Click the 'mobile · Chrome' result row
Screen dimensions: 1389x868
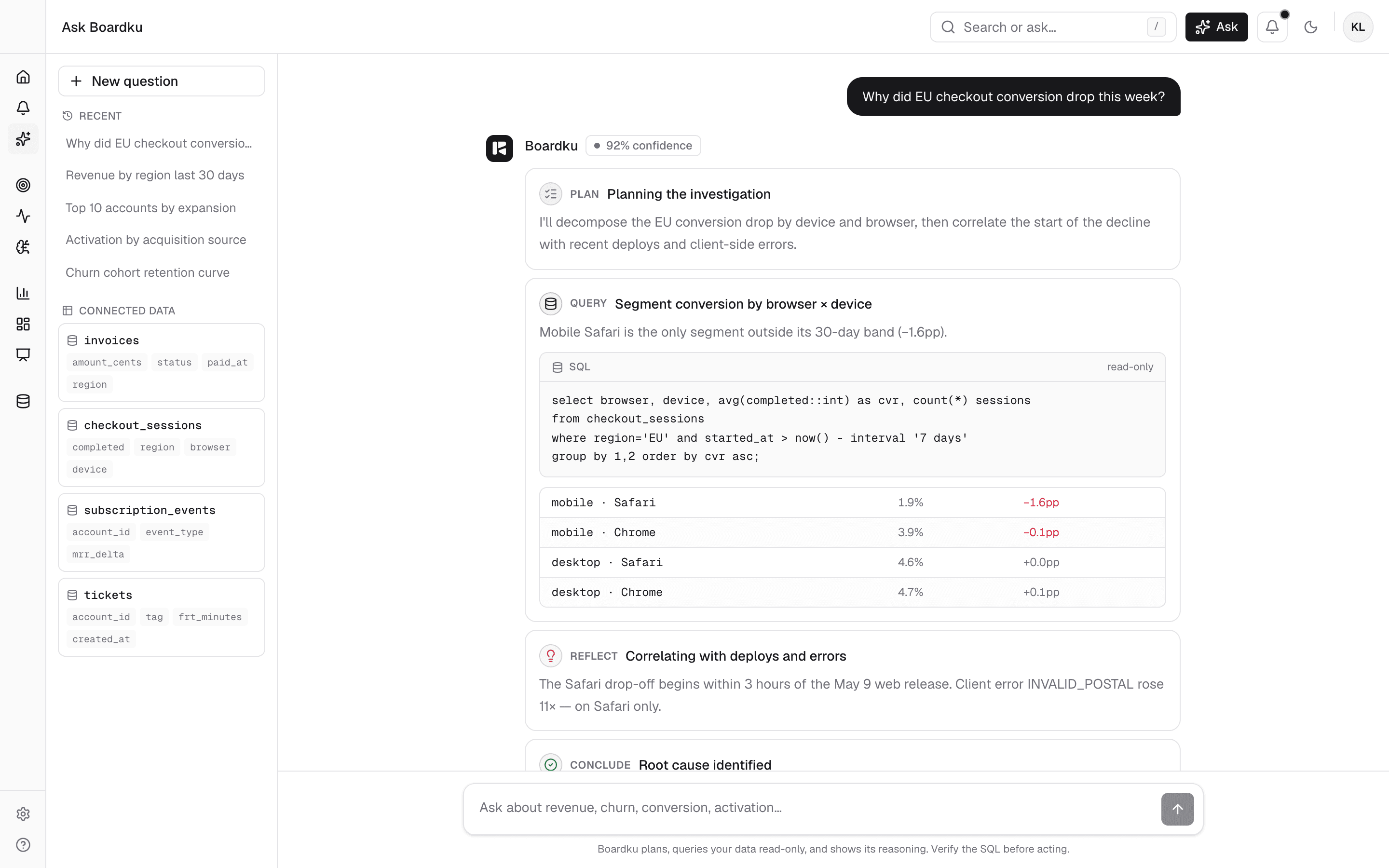[852, 533]
